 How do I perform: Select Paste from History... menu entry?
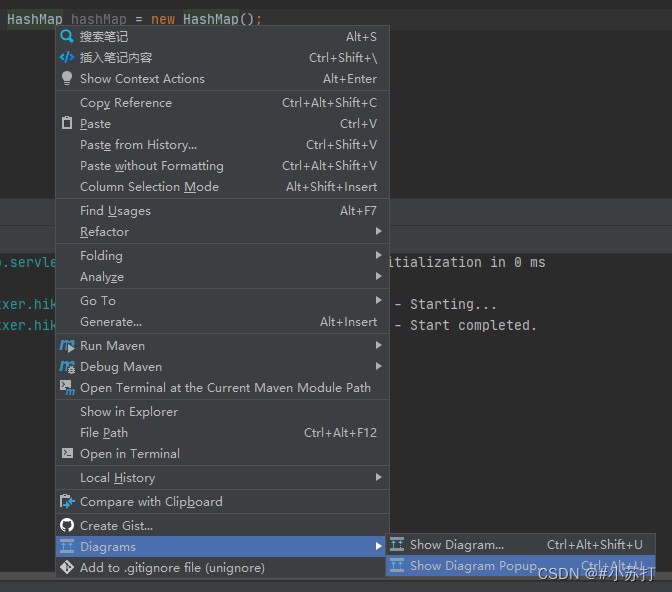(x=222, y=144)
